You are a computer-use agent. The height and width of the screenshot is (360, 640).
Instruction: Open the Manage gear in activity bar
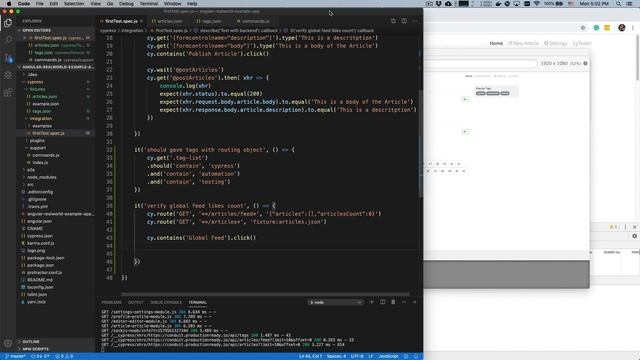8,343
